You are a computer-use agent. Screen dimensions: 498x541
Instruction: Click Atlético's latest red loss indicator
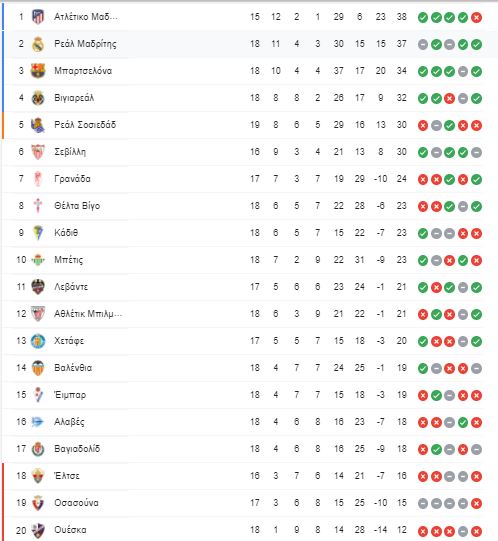pos(476,17)
